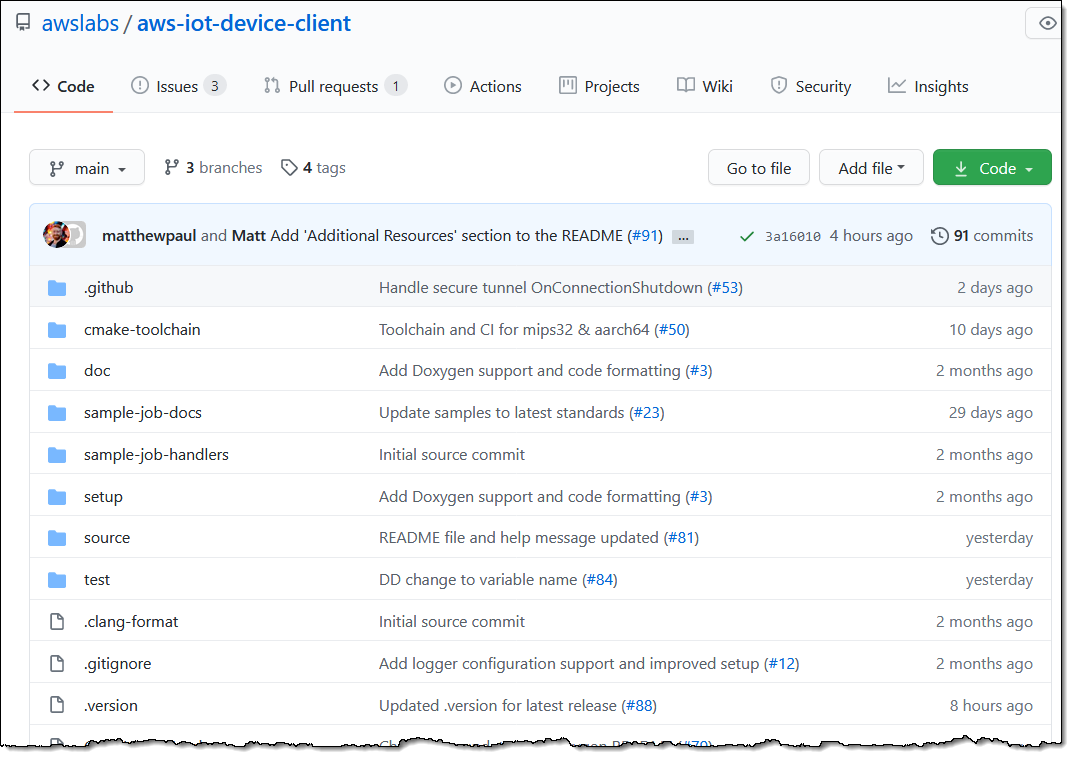The height and width of the screenshot is (757, 1072).
Task: Open the doc folder
Action: (97, 371)
